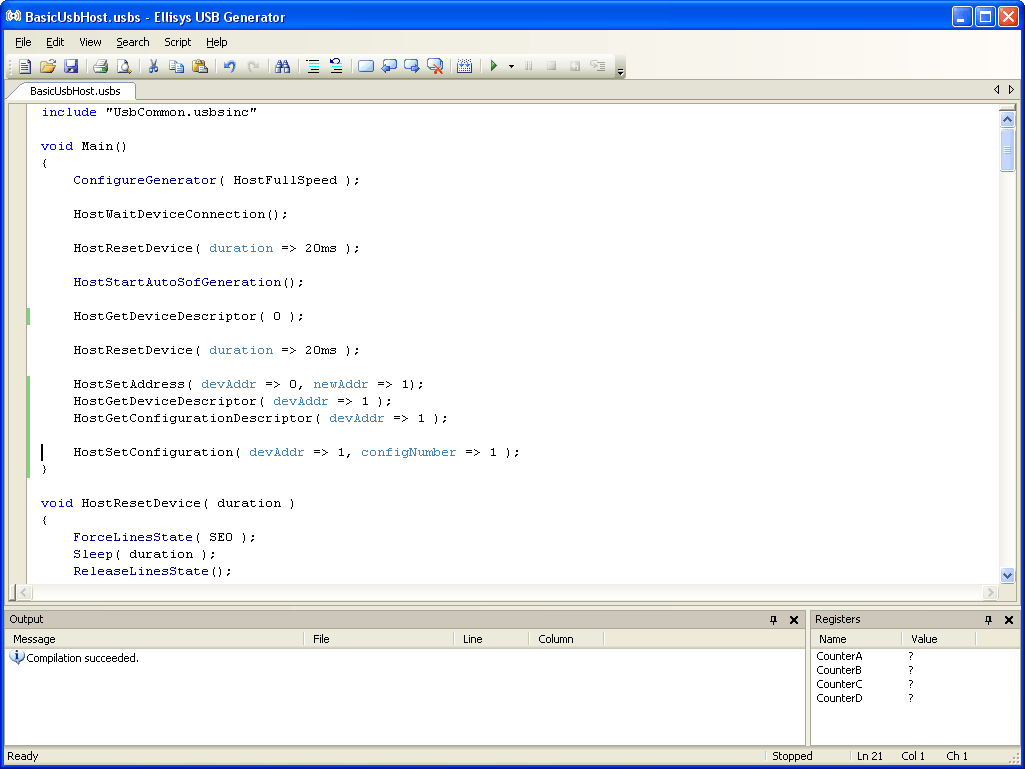Click the New file toolbar icon
This screenshot has height=769, width=1025.
click(x=25, y=66)
